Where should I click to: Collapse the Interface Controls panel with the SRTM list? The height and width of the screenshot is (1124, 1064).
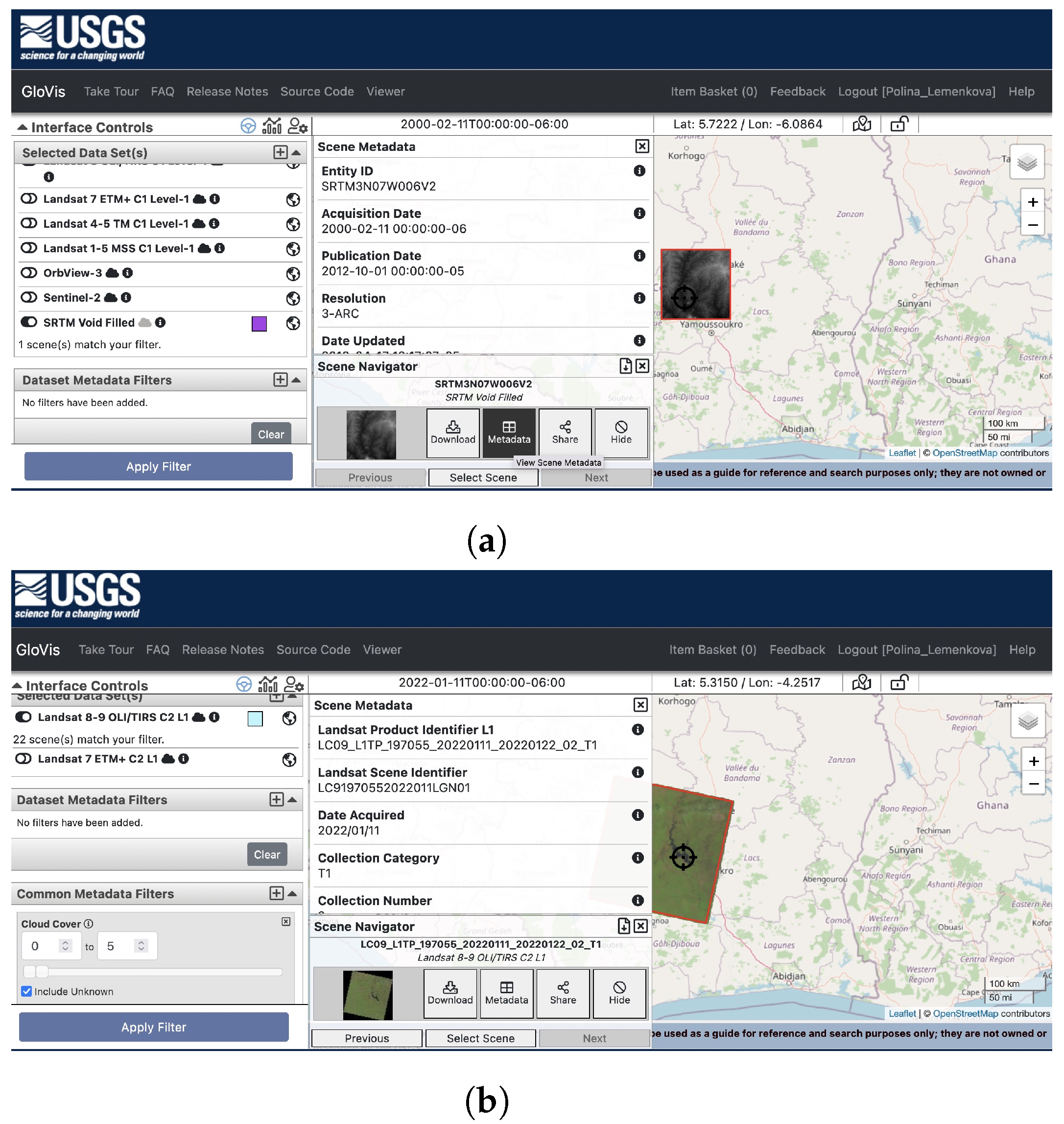pos(22,127)
